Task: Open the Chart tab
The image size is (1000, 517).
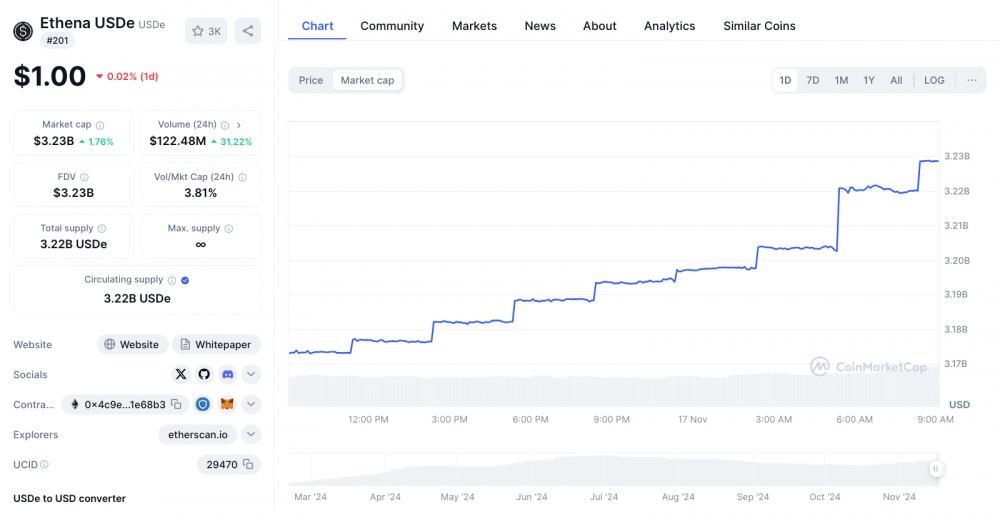Action: [317, 26]
